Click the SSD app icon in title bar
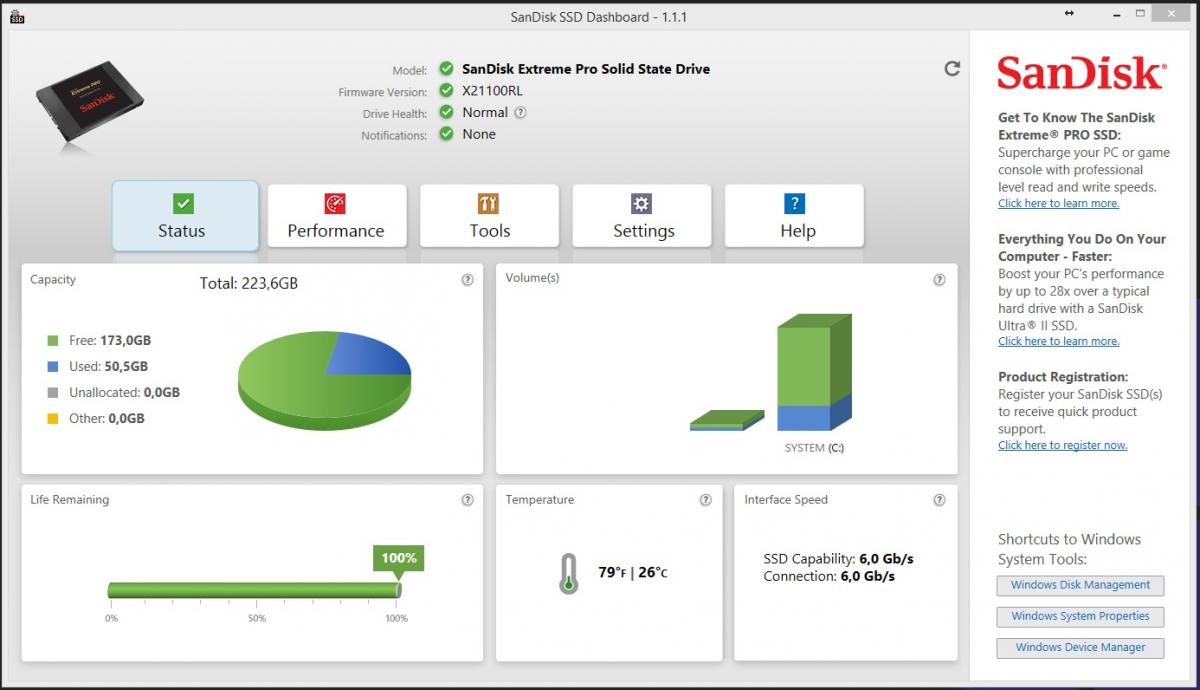The height and width of the screenshot is (690, 1200). pyautogui.click(x=17, y=16)
